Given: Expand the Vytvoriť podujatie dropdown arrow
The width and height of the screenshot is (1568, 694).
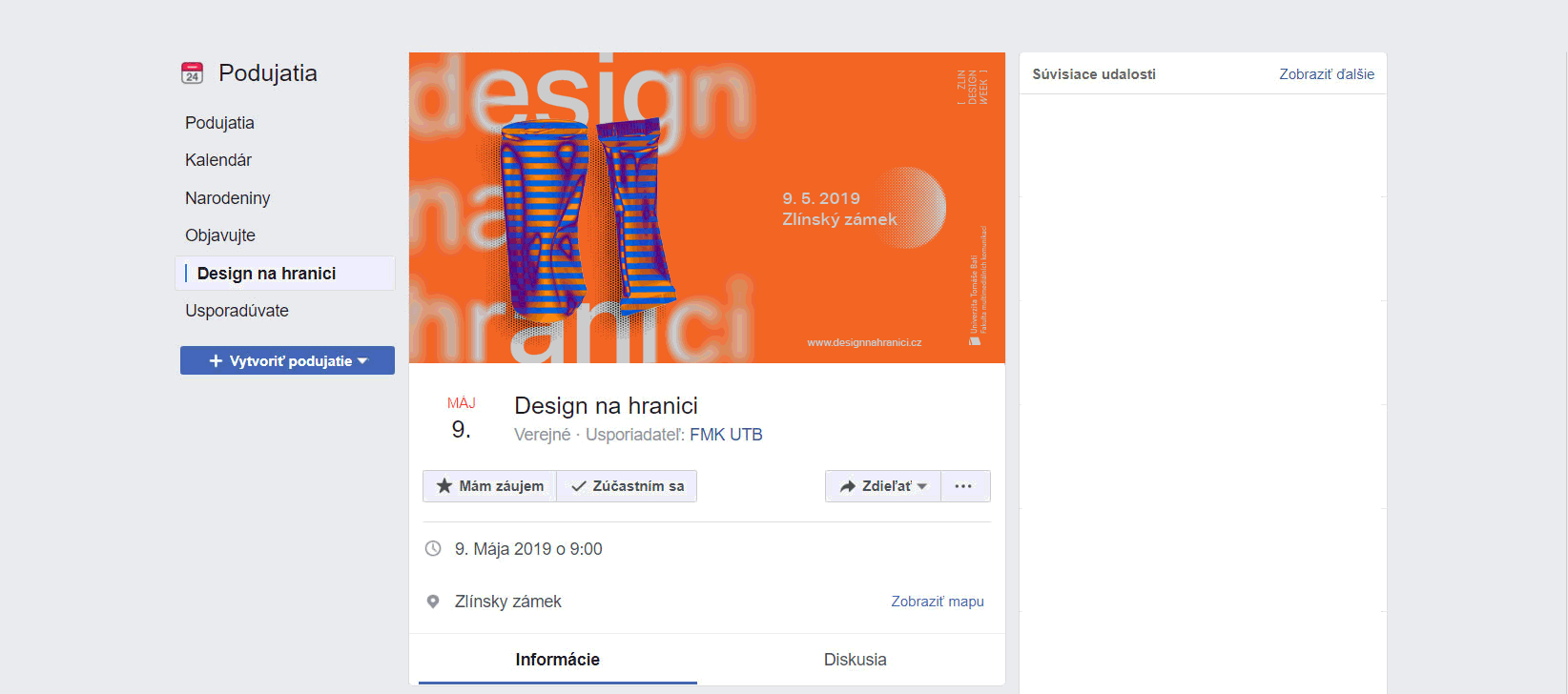Looking at the screenshot, I should coord(363,361).
